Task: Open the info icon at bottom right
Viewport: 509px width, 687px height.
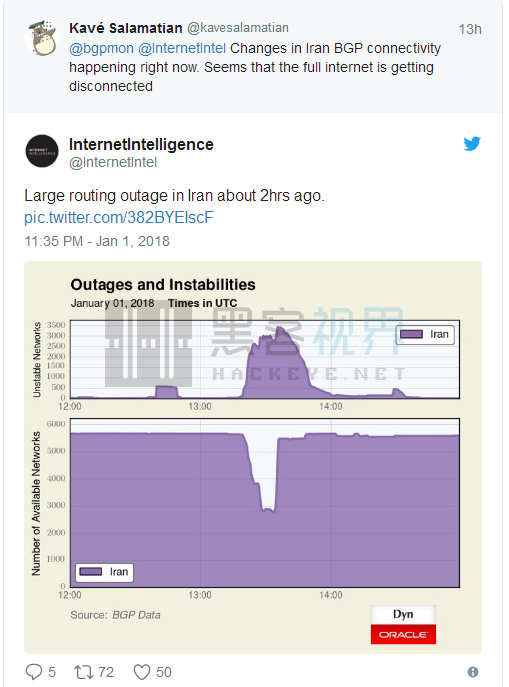Action: (473, 672)
